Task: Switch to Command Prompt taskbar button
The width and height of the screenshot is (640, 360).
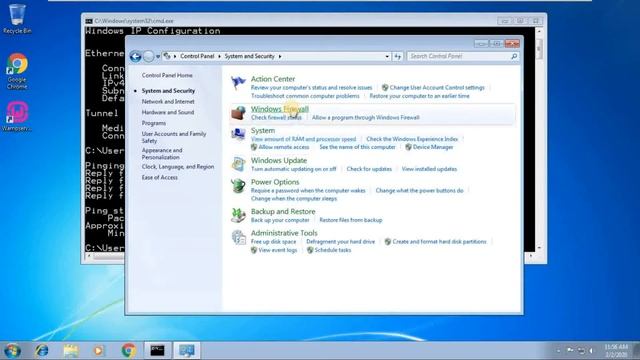Action: (x=157, y=351)
